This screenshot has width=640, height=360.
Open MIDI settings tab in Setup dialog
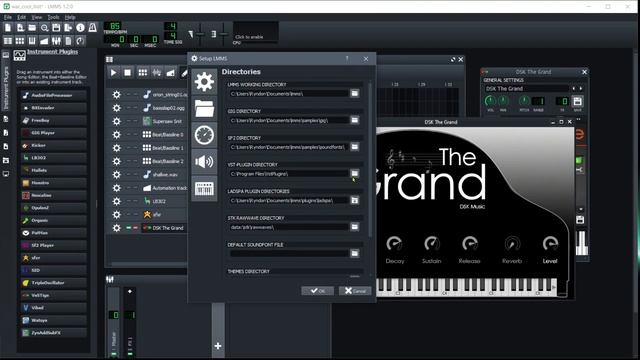tap(204, 189)
